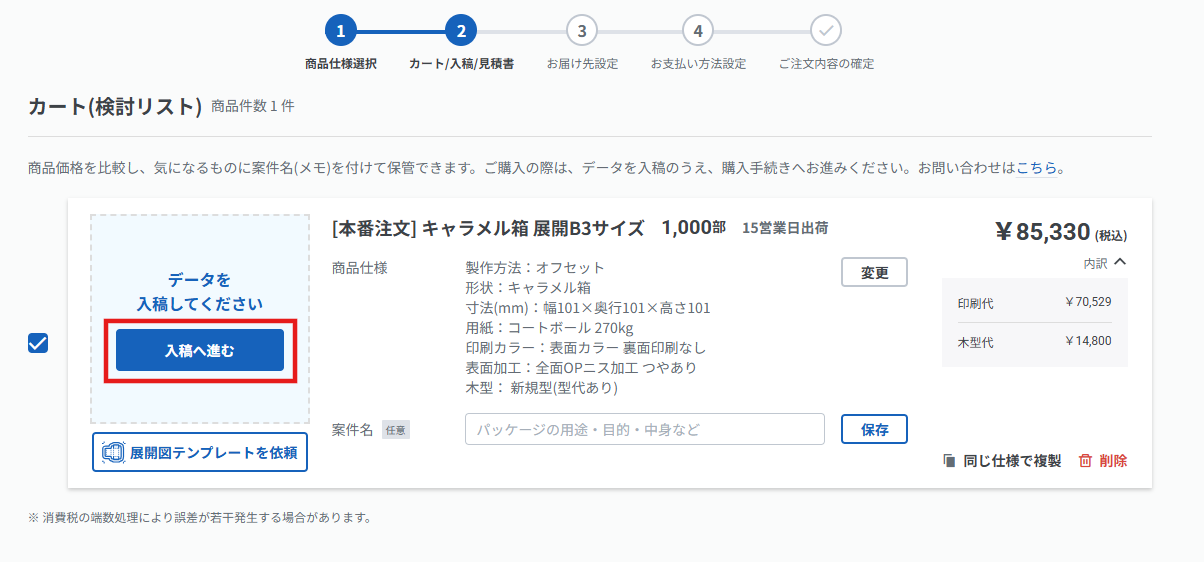This screenshot has height=562, width=1204.
Task: Save the 案件名 with 保存 button
Action: (x=874, y=429)
